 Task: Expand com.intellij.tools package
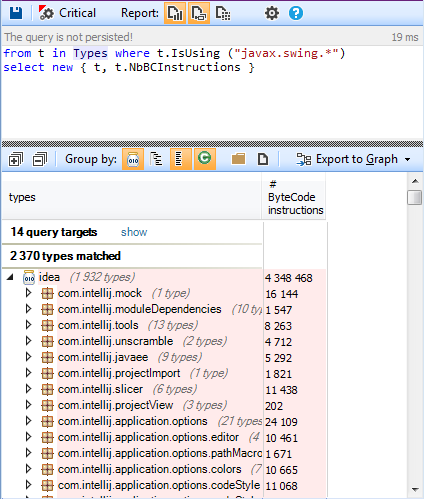[28, 325]
